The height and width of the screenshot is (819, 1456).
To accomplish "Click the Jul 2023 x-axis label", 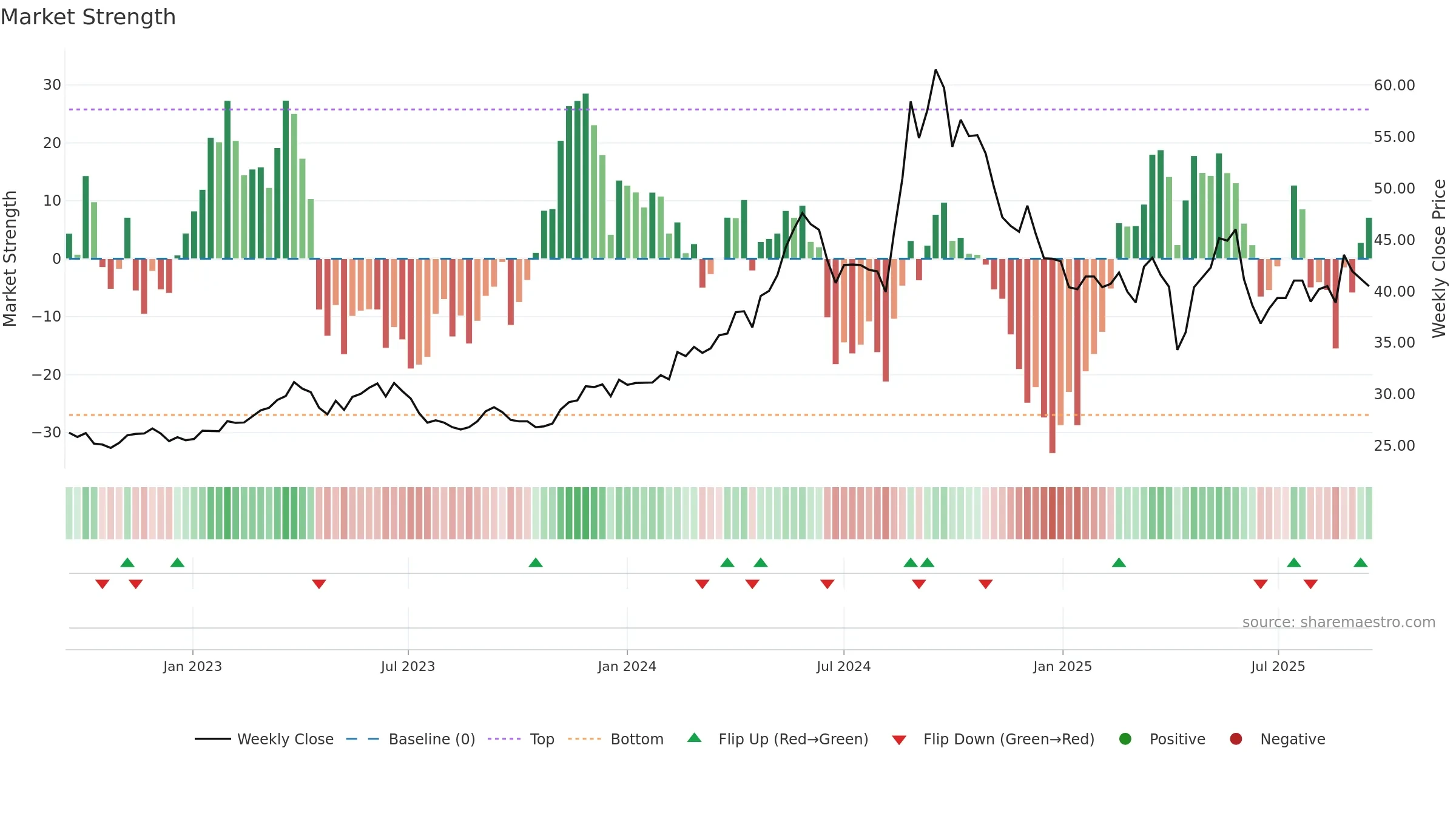I will [408, 666].
